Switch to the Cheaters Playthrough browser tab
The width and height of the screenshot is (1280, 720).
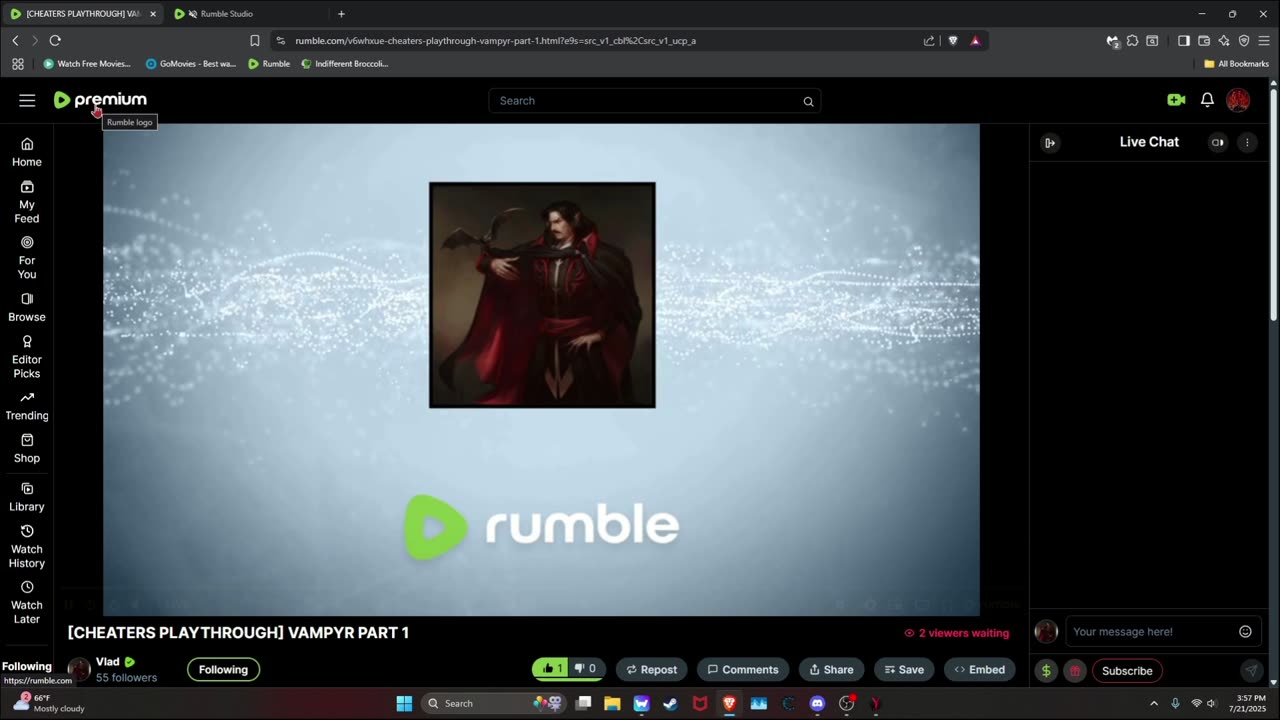pyautogui.click(x=83, y=14)
